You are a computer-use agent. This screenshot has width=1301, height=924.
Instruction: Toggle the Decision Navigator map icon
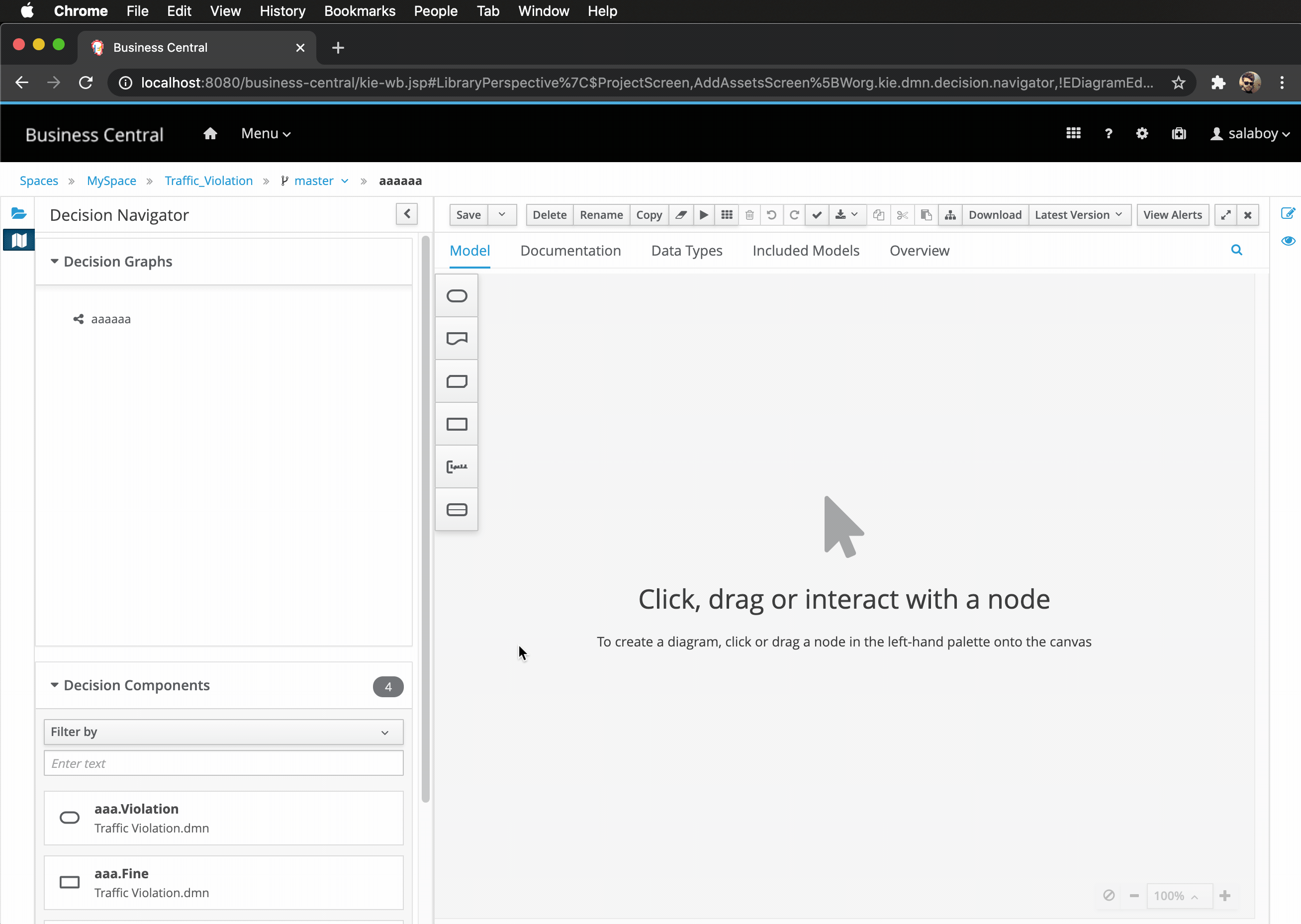tap(19, 240)
